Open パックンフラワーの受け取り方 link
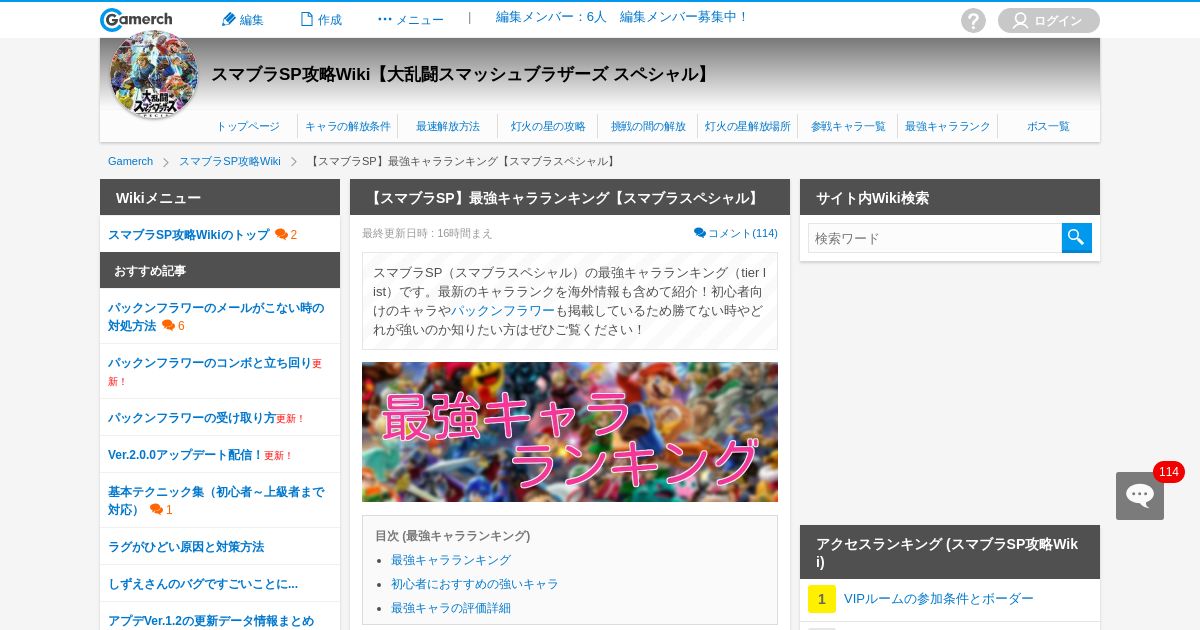Viewport: 1200px width, 630px height. (x=192, y=418)
